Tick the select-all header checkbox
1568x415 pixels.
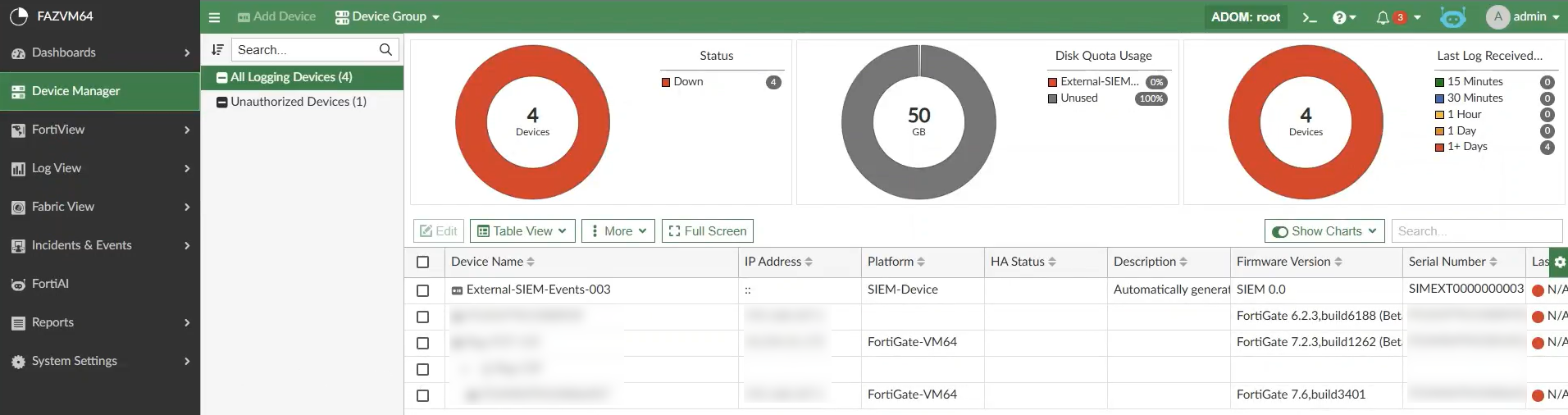pos(423,262)
